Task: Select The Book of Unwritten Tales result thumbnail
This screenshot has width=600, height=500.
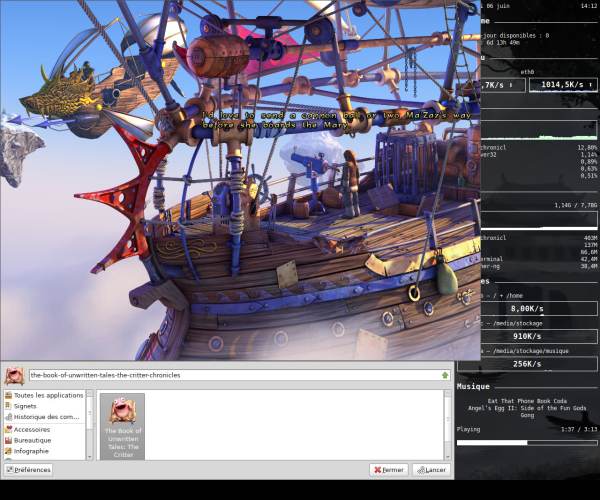Action: click(x=122, y=427)
